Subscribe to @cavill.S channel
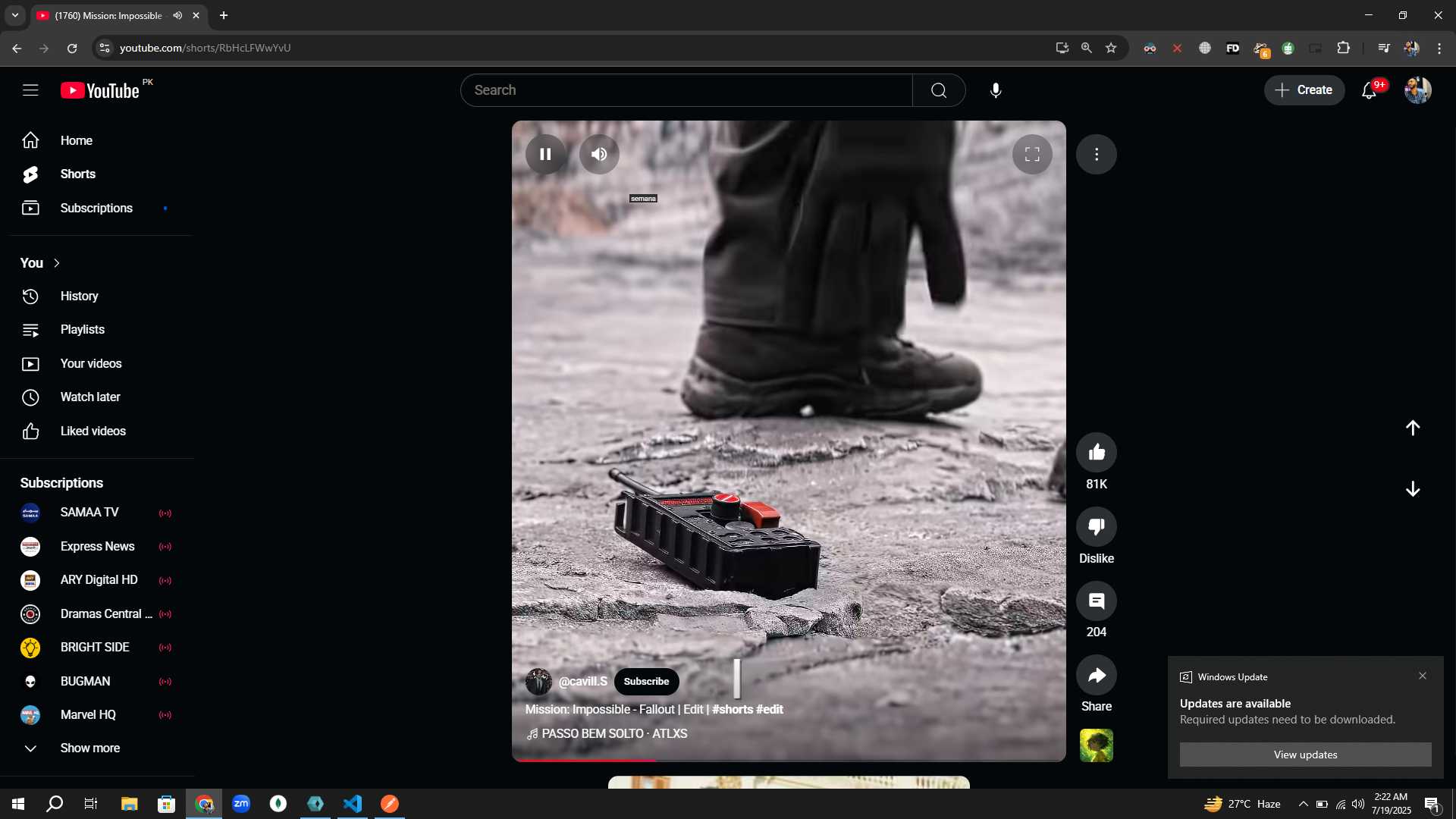The width and height of the screenshot is (1456, 819). pyautogui.click(x=646, y=681)
